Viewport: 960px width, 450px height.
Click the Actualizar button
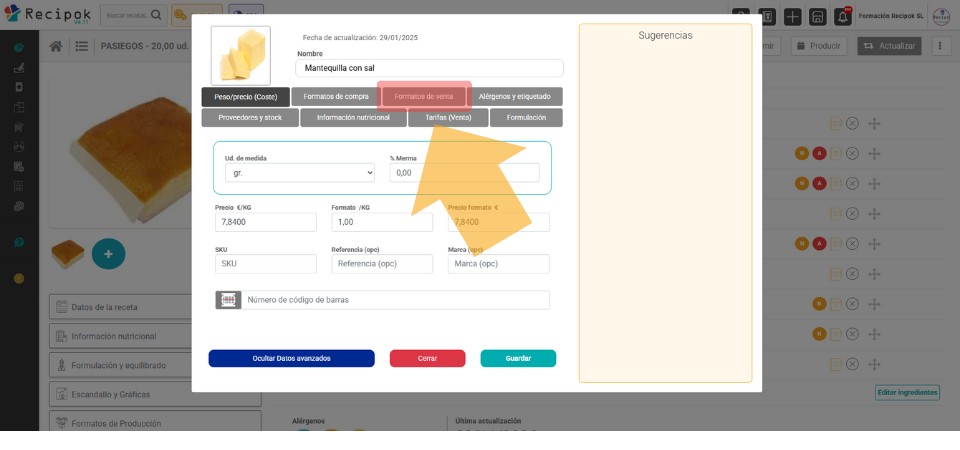(890, 46)
